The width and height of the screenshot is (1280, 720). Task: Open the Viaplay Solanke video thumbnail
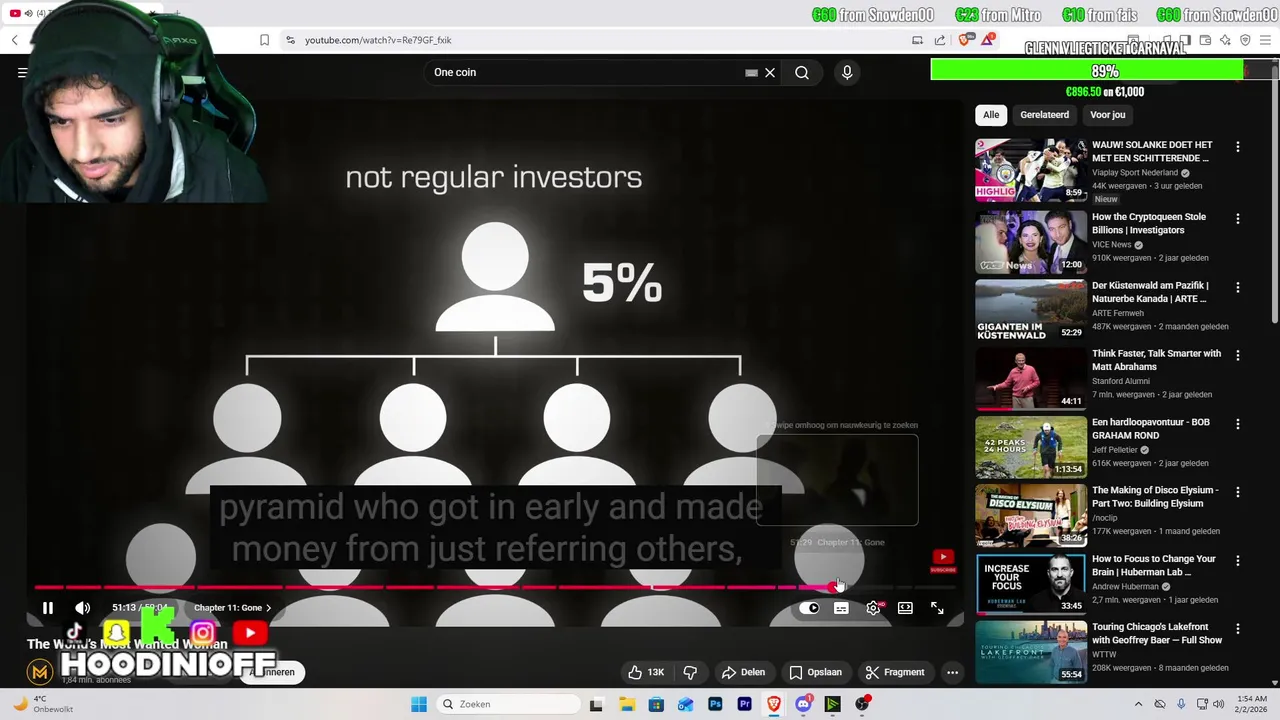coord(1031,170)
